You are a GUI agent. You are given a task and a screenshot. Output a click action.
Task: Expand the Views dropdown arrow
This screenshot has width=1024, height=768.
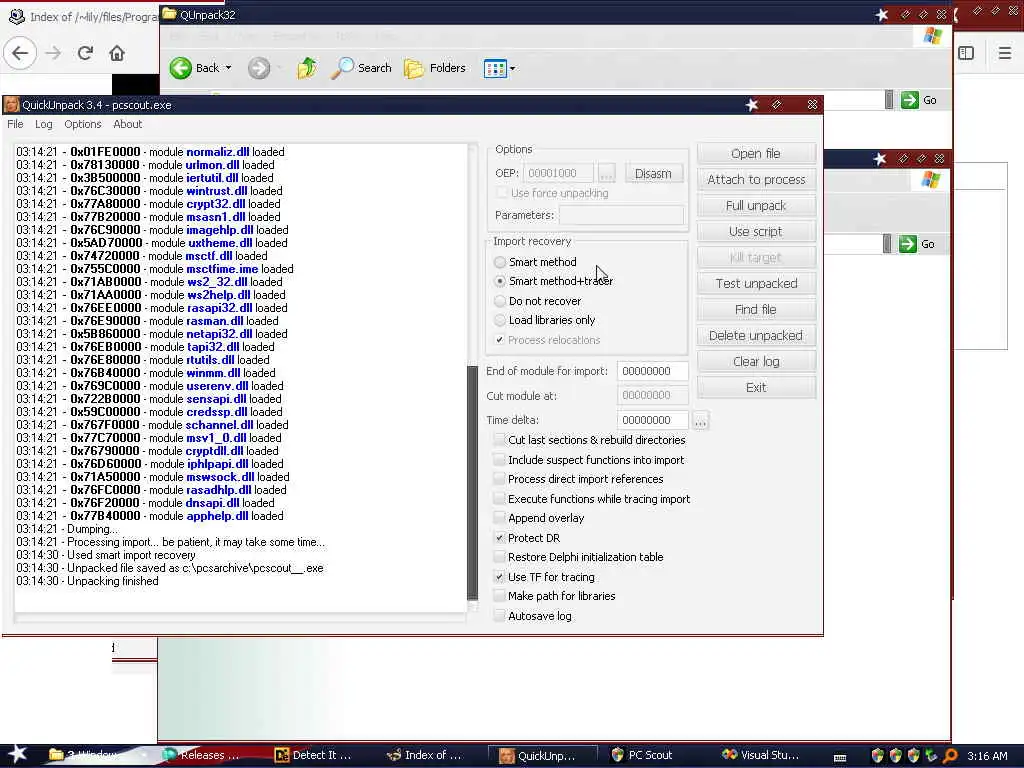pyautogui.click(x=513, y=68)
